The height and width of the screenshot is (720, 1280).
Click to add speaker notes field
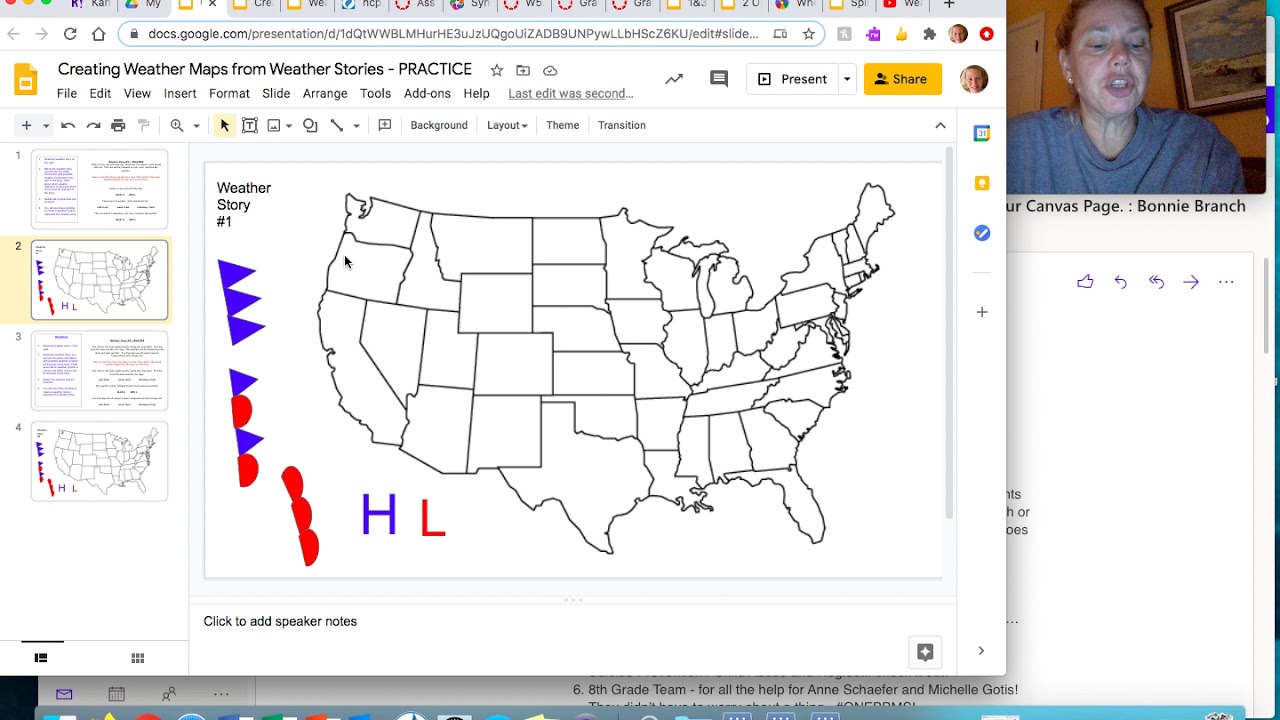572,621
